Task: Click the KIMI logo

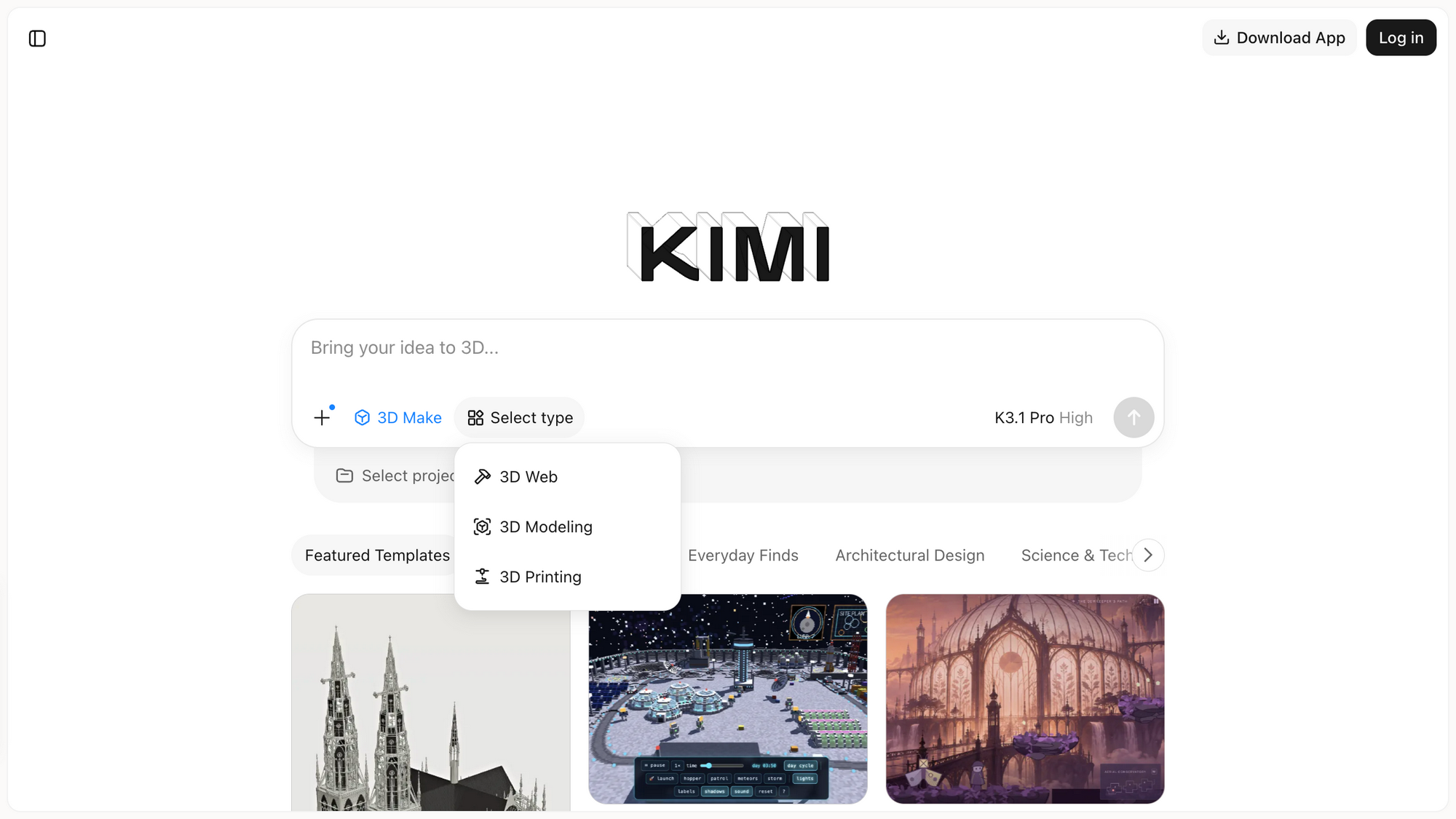Action: (728, 247)
